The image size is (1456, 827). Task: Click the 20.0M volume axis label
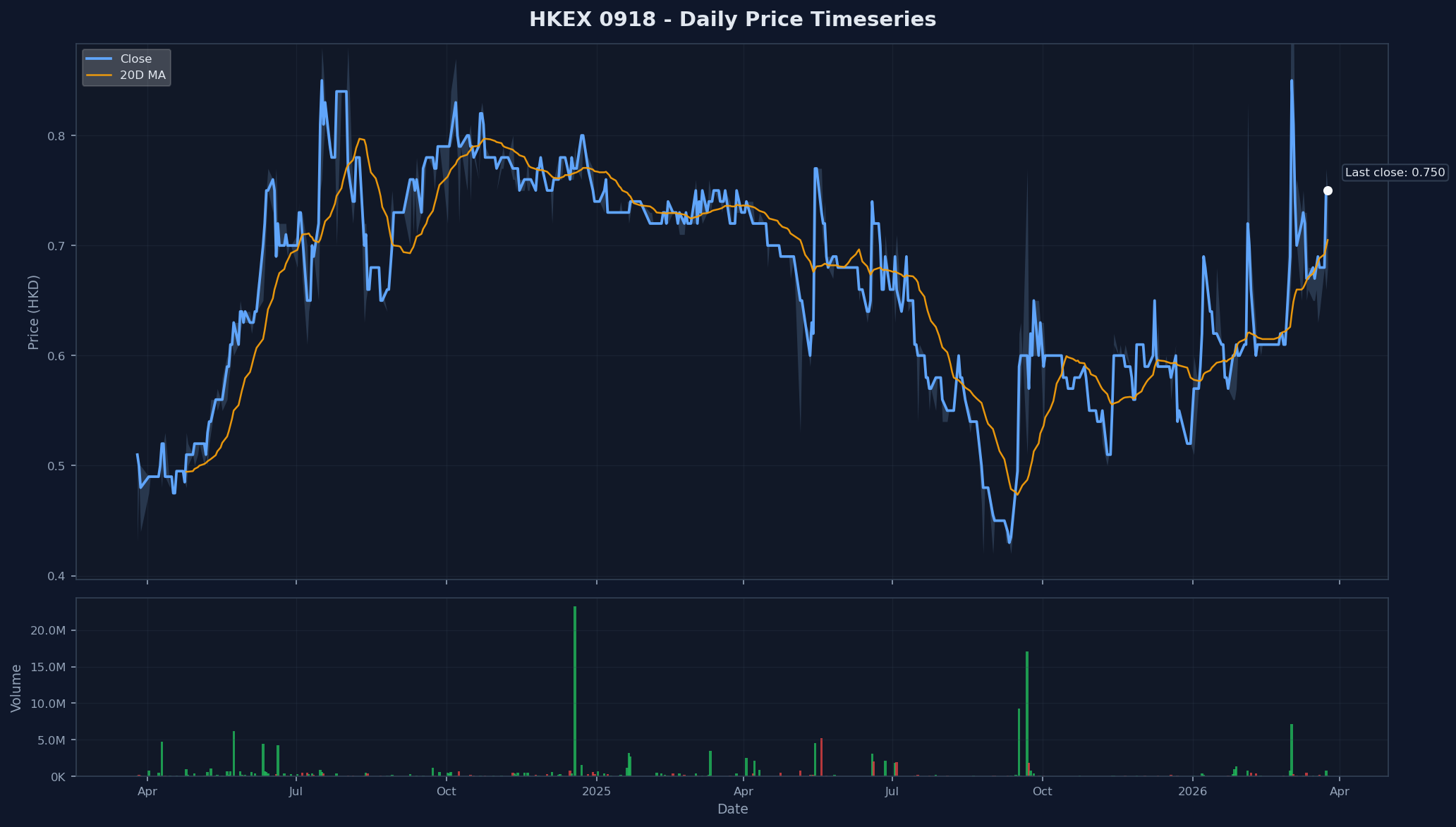click(x=49, y=630)
